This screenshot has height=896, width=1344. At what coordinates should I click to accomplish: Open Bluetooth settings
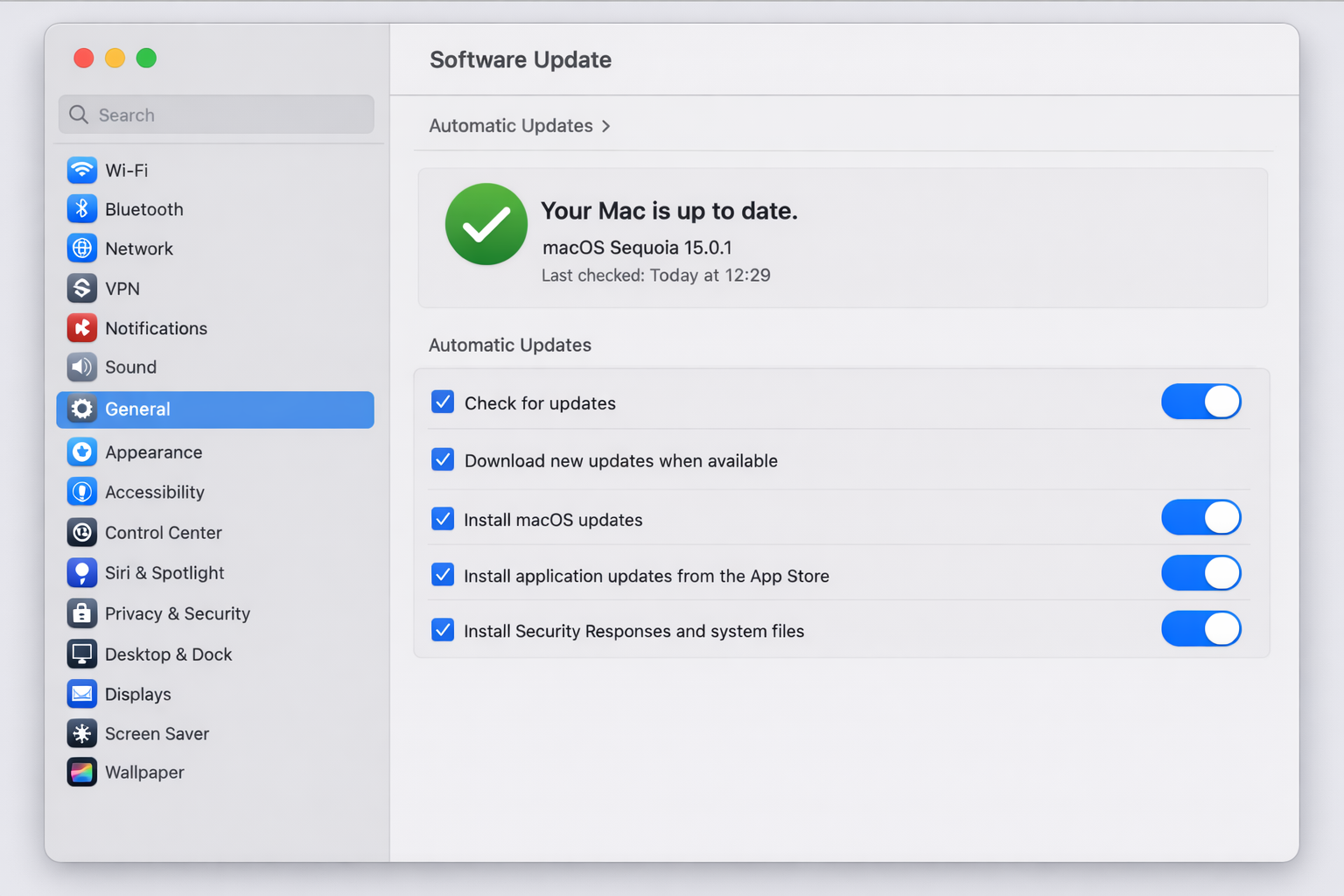[x=215, y=209]
